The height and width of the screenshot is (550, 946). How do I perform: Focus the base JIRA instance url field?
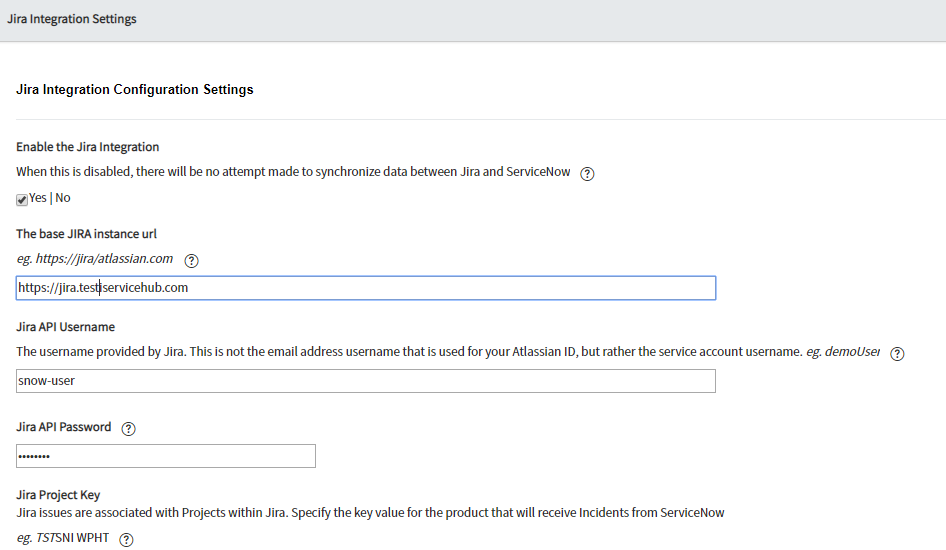pyautogui.click(x=366, y=288)
